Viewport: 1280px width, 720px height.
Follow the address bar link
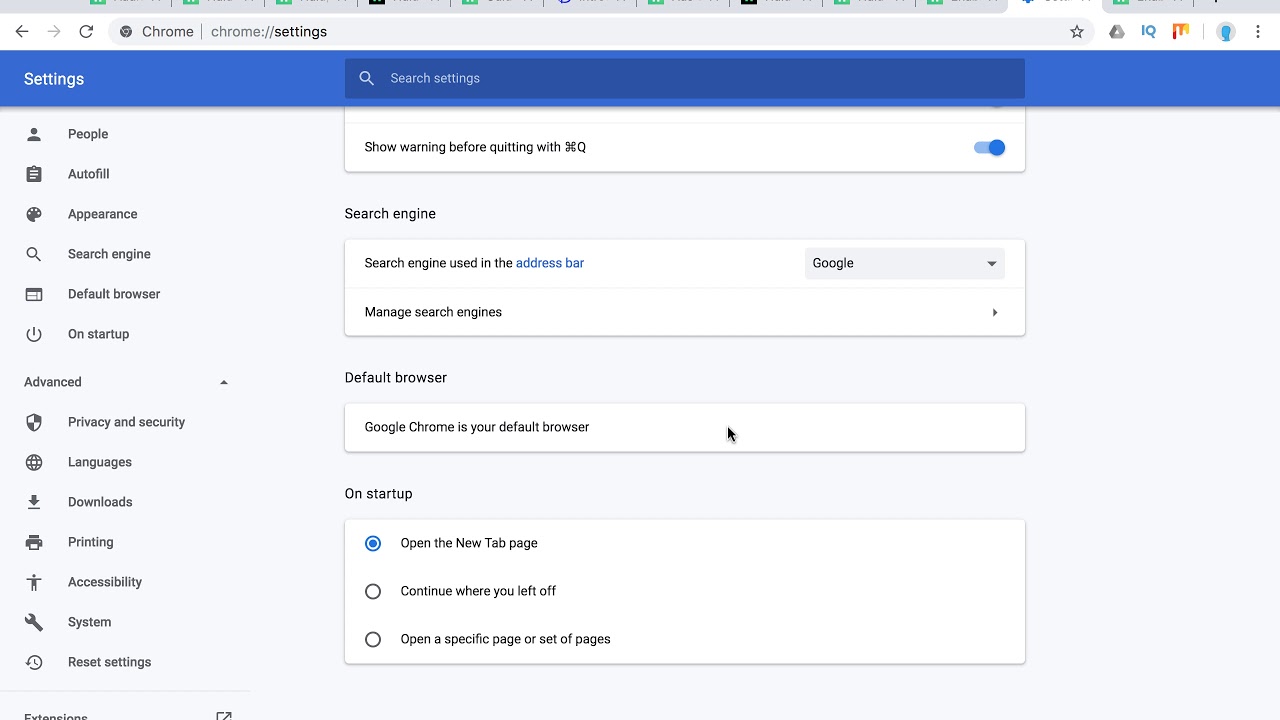(550, 263)
